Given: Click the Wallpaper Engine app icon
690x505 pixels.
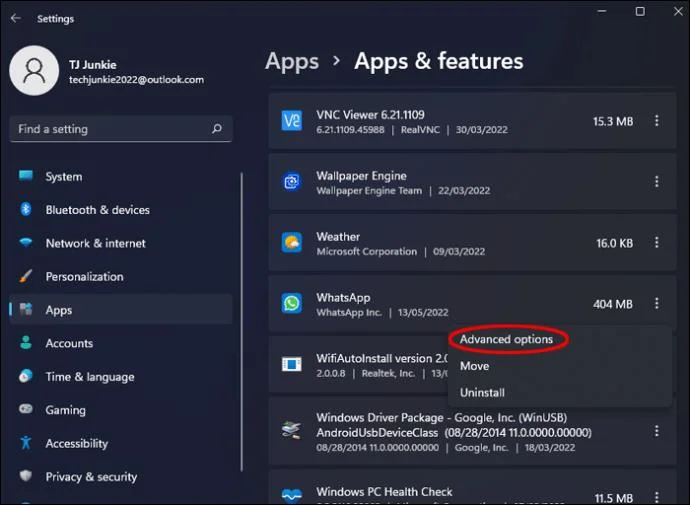Looking at the screenshot, I should 292,181.
